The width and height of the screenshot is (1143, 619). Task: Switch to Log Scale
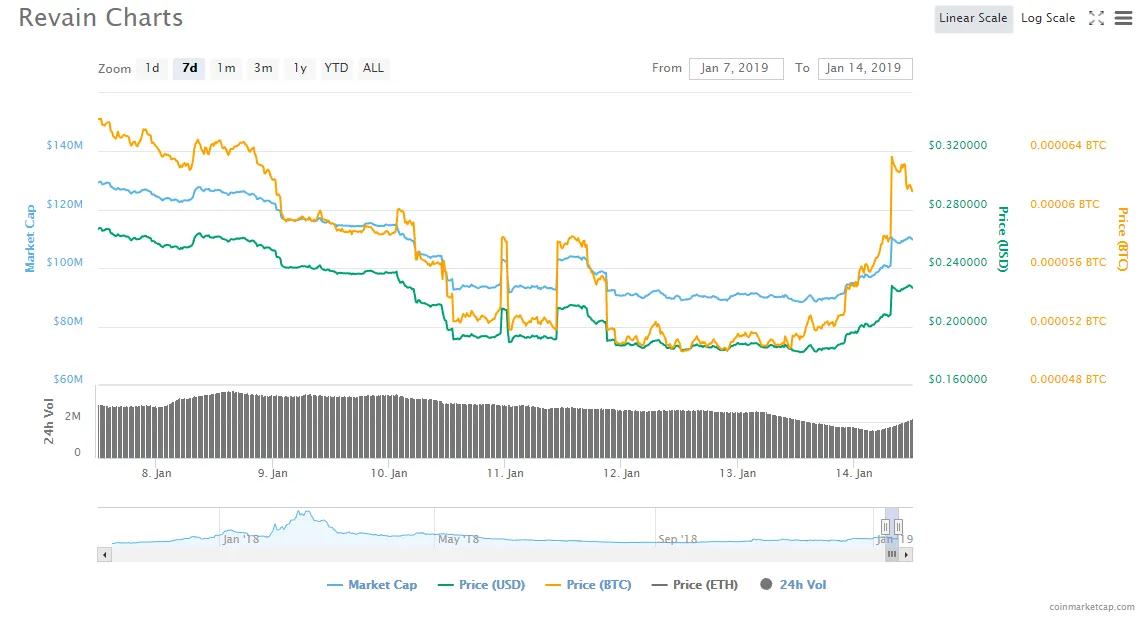pos(1048,18)
